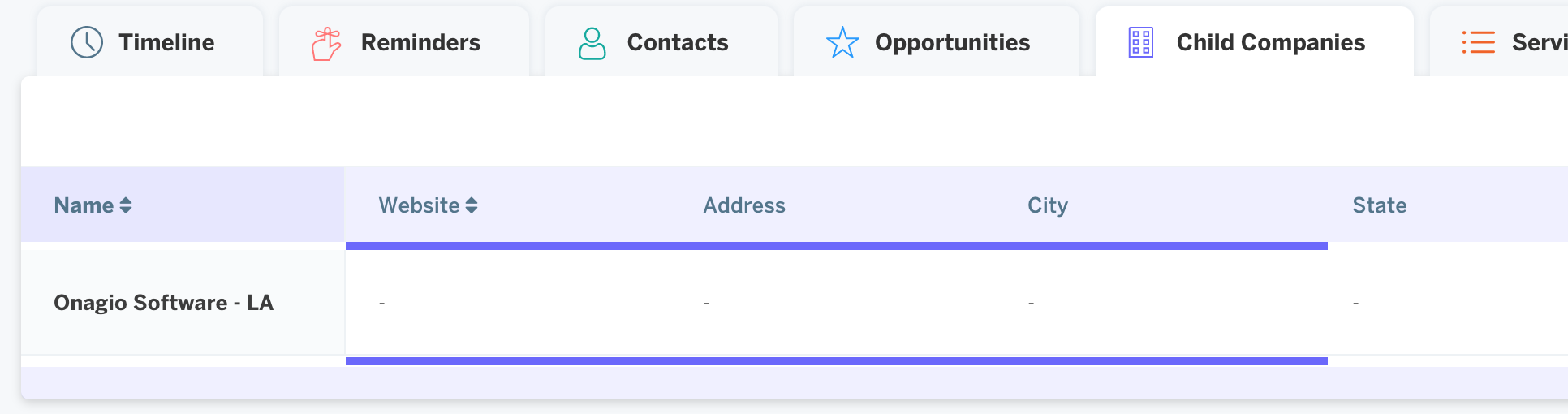Open the partially visible Servi tab
Viewport: 1568px width, 414px height.
coord(1499,42)
